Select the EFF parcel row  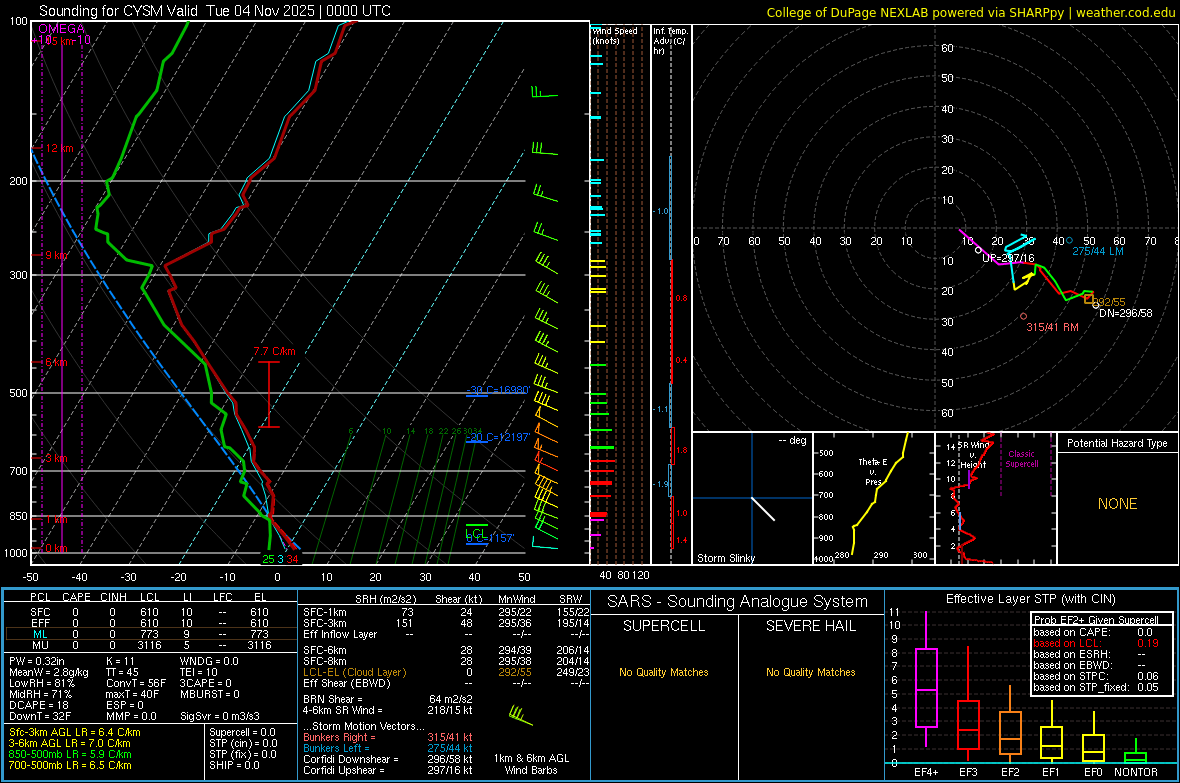point(151,623)
